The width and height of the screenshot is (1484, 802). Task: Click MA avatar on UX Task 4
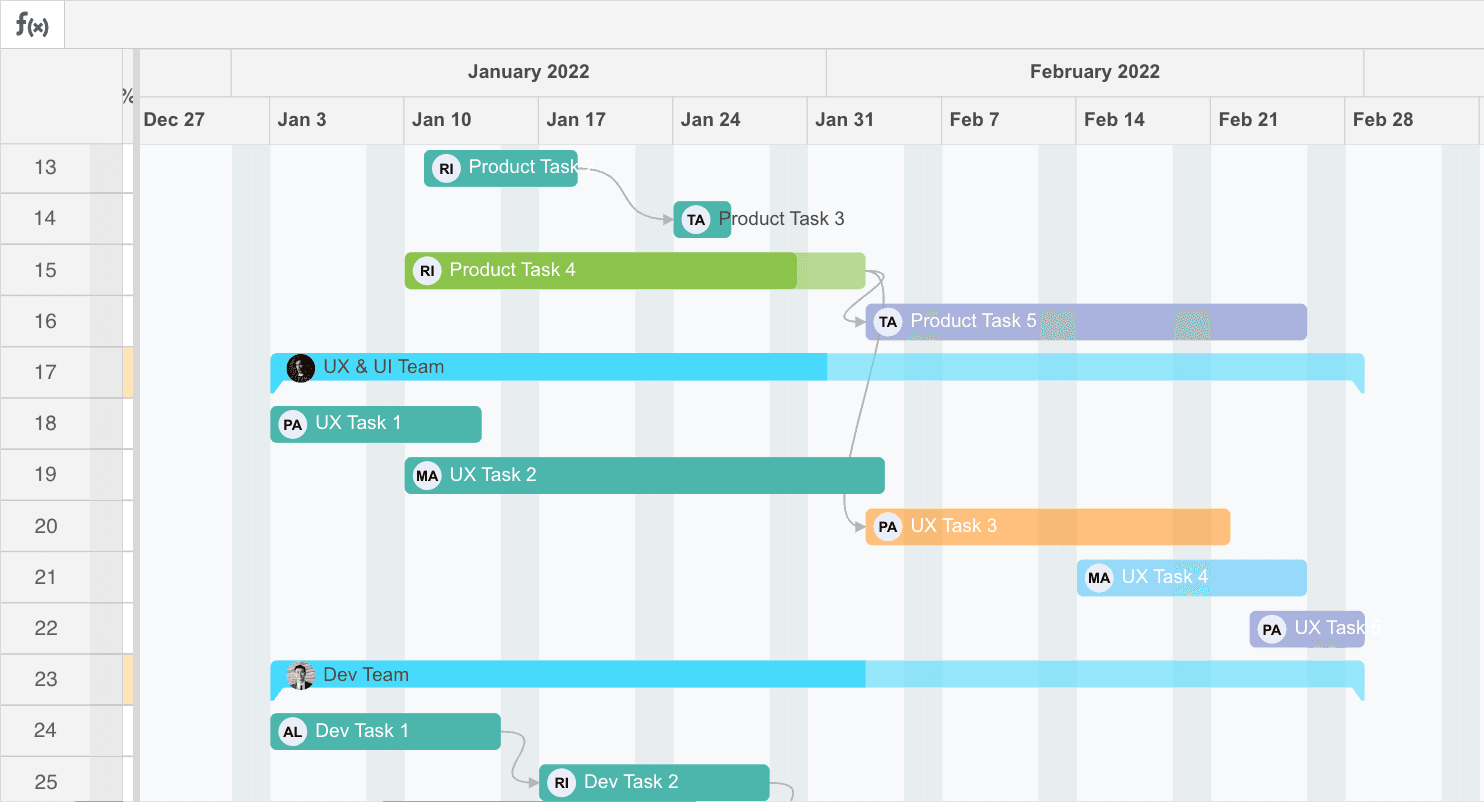point(1099,578)
